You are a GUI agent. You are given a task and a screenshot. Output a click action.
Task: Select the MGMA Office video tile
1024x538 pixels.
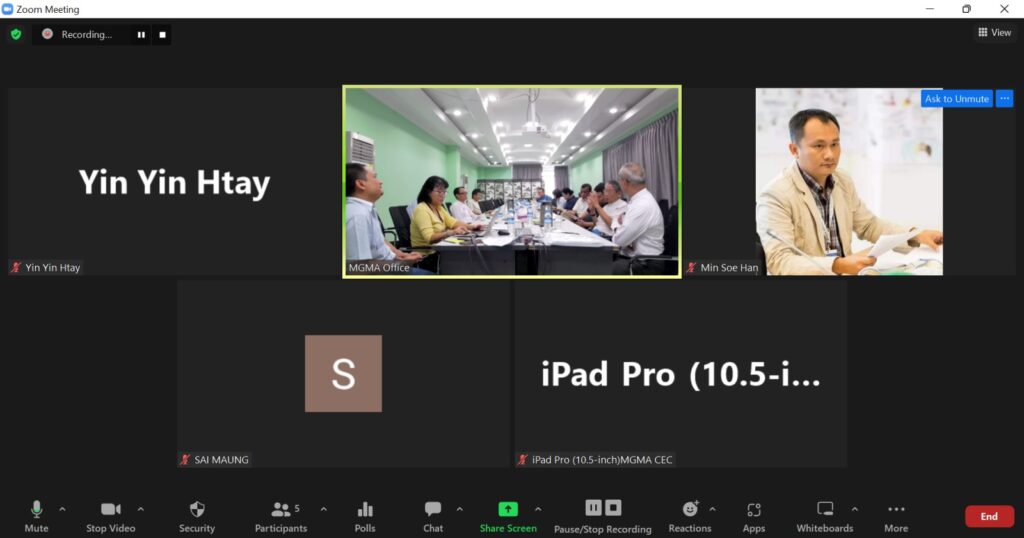click(x=512, y=182)
